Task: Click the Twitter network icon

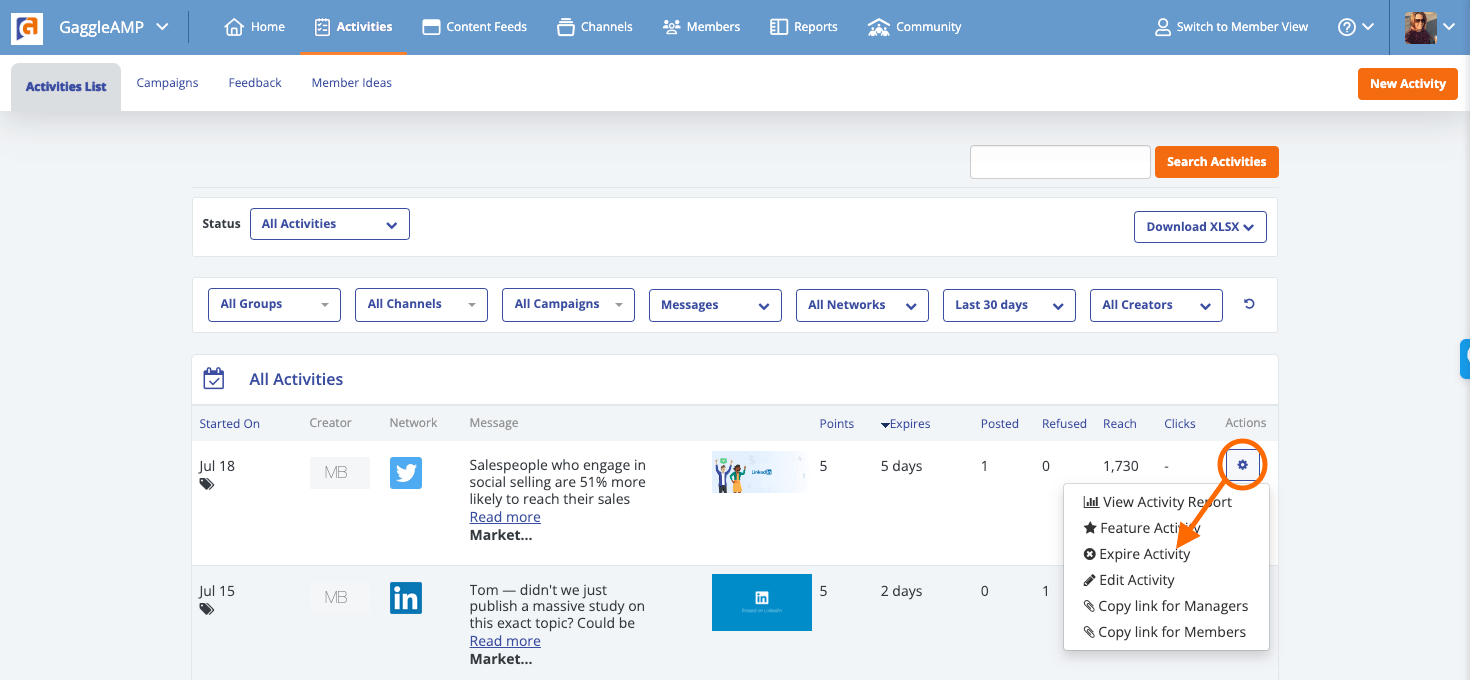Action: coord(406,473)
